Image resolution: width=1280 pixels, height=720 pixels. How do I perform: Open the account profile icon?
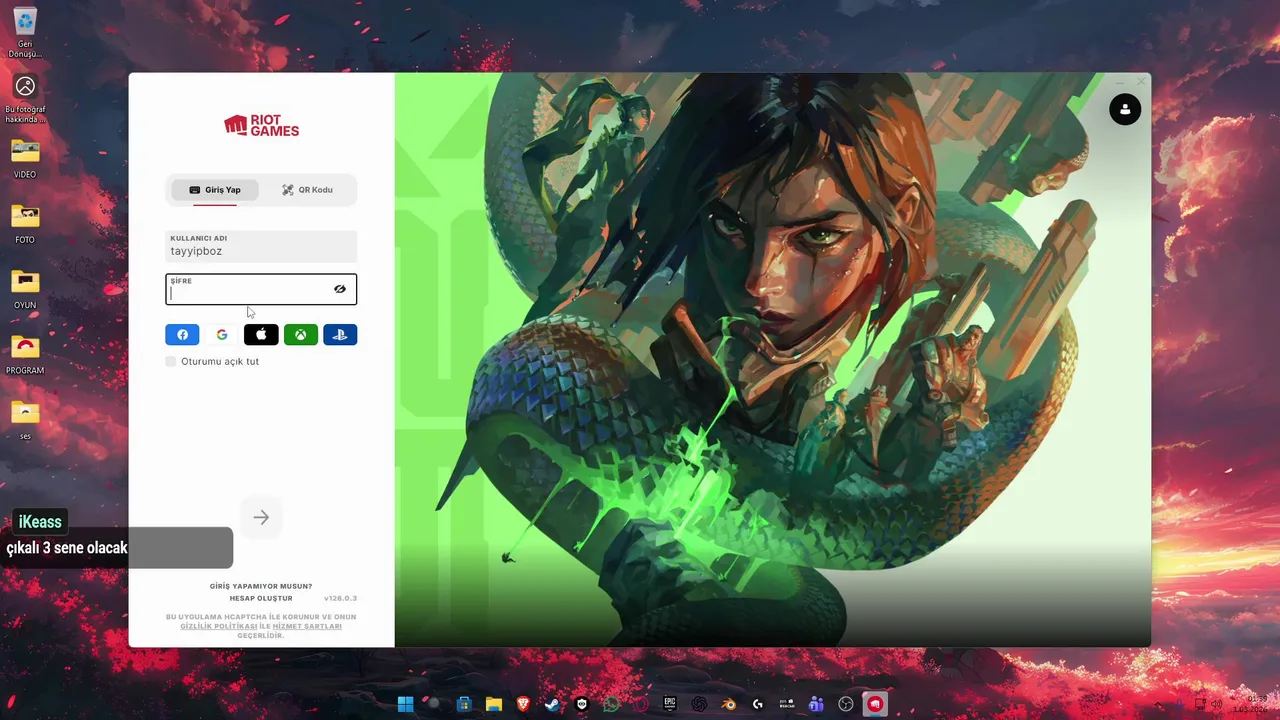(1125, 109)
